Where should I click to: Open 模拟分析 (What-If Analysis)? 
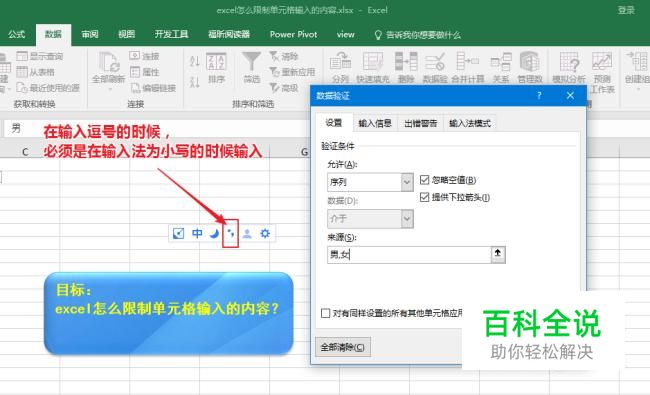[x=569, y=68]
